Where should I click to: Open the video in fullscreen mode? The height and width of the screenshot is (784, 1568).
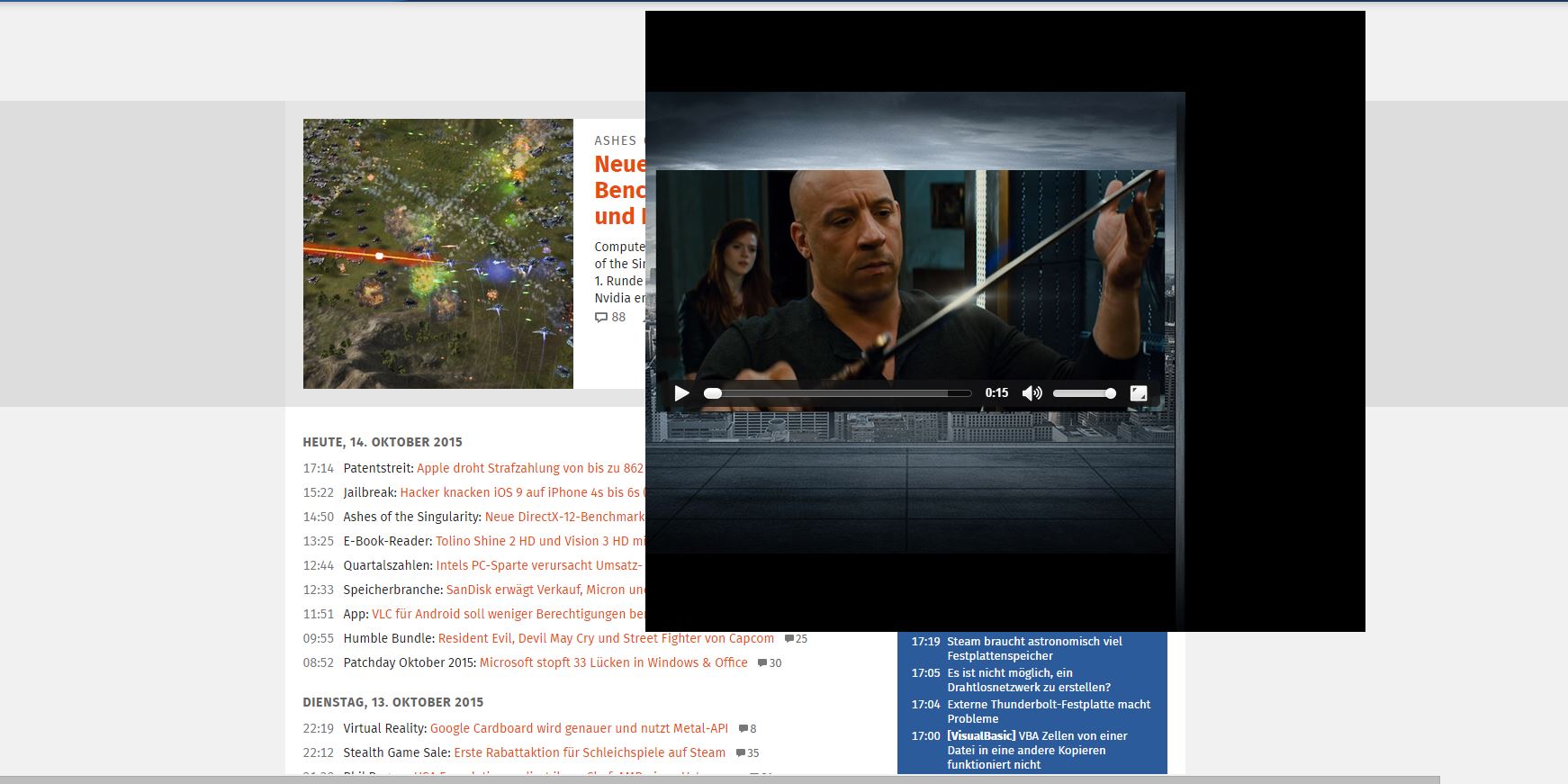1139,393
